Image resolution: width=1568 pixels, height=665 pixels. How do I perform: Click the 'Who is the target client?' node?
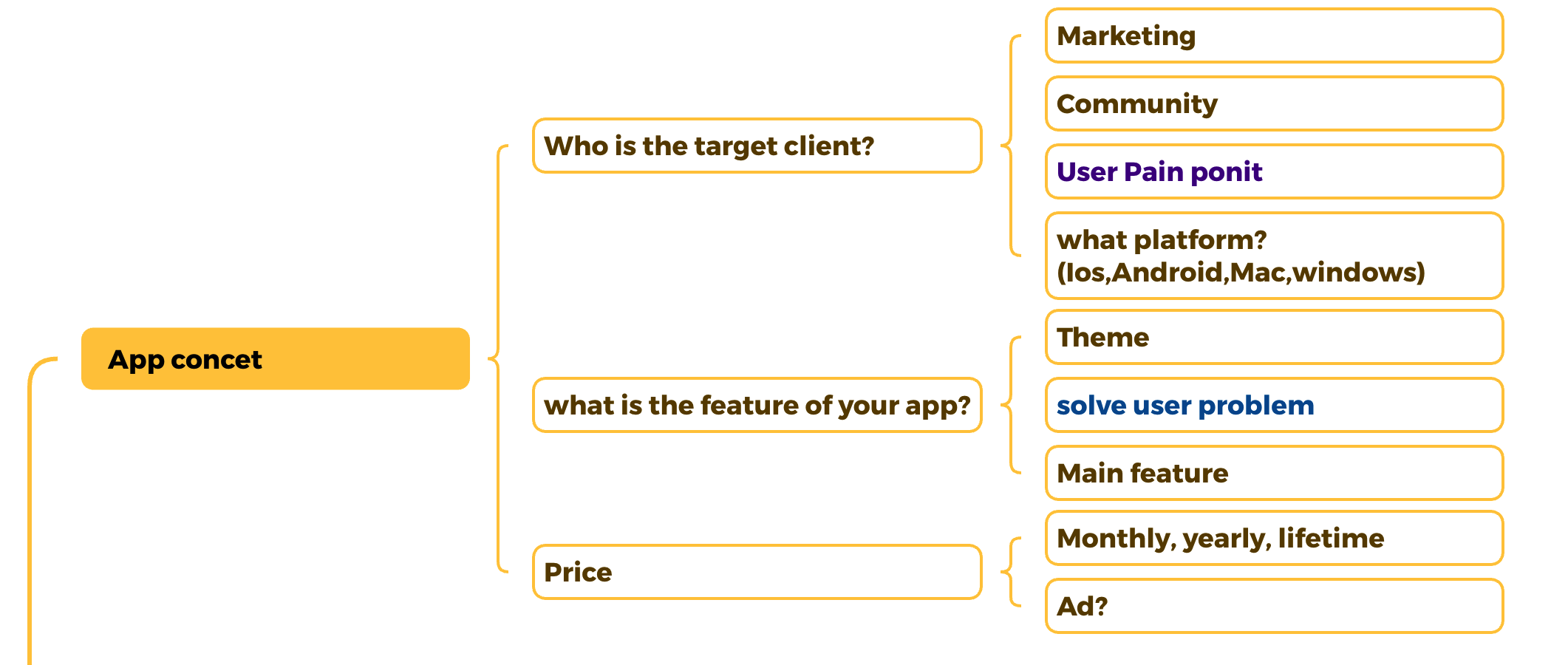click(757, 146)
